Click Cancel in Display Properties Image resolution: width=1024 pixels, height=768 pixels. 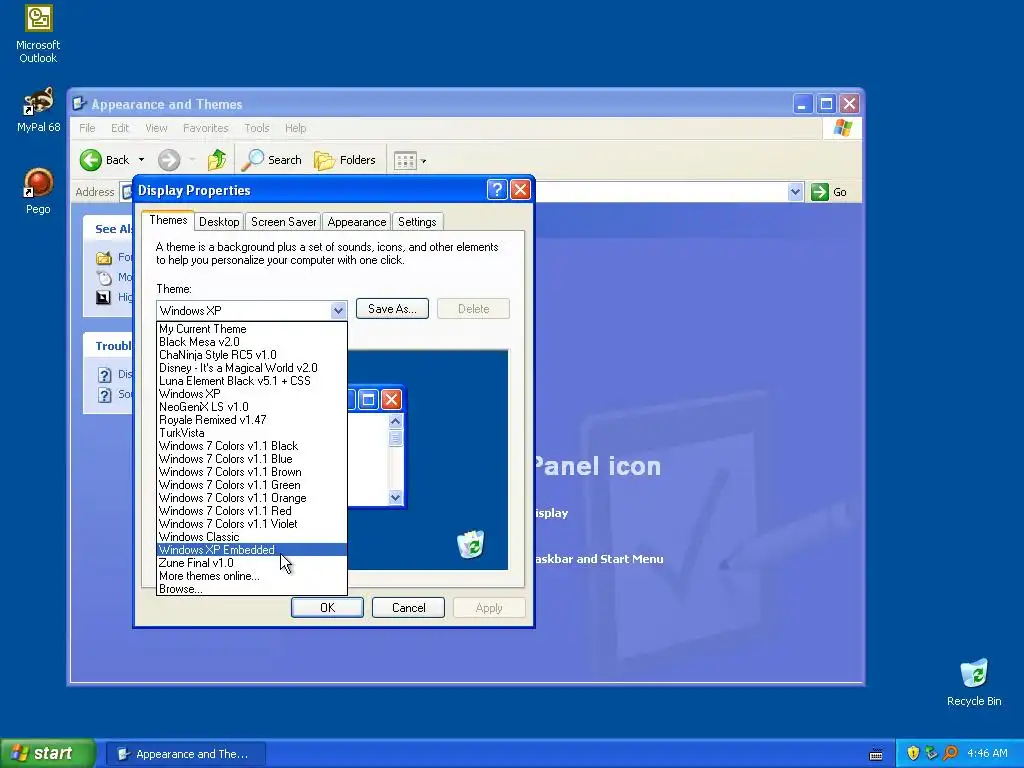[x=408, y=607]
